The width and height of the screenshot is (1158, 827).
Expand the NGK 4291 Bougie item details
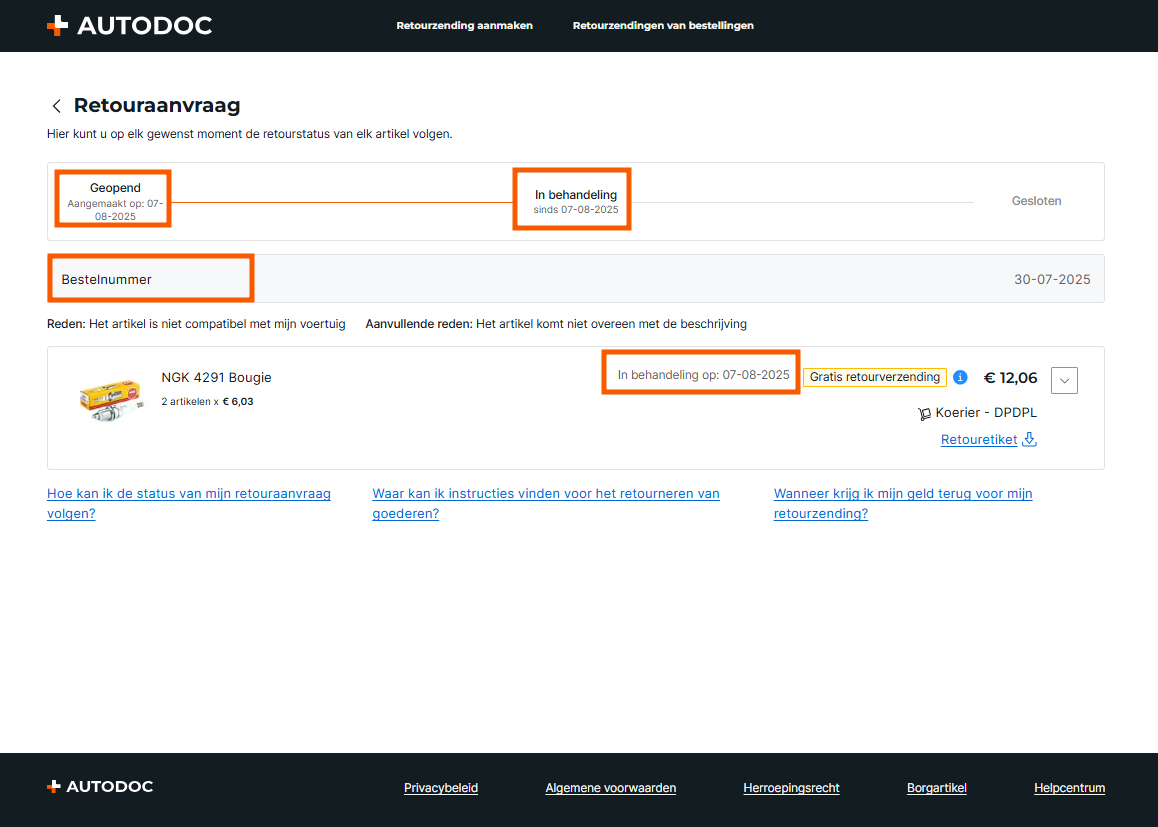click(1064, 380)
